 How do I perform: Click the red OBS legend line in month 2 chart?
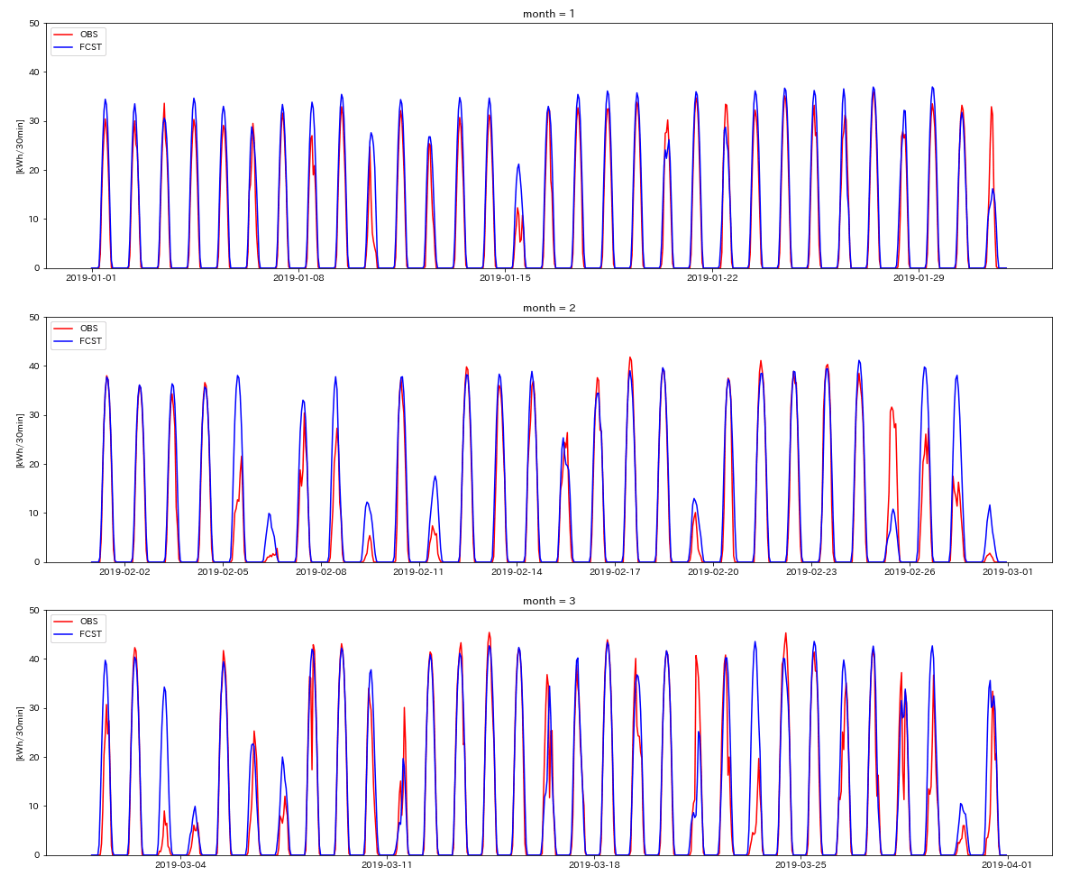click(64, 328)
